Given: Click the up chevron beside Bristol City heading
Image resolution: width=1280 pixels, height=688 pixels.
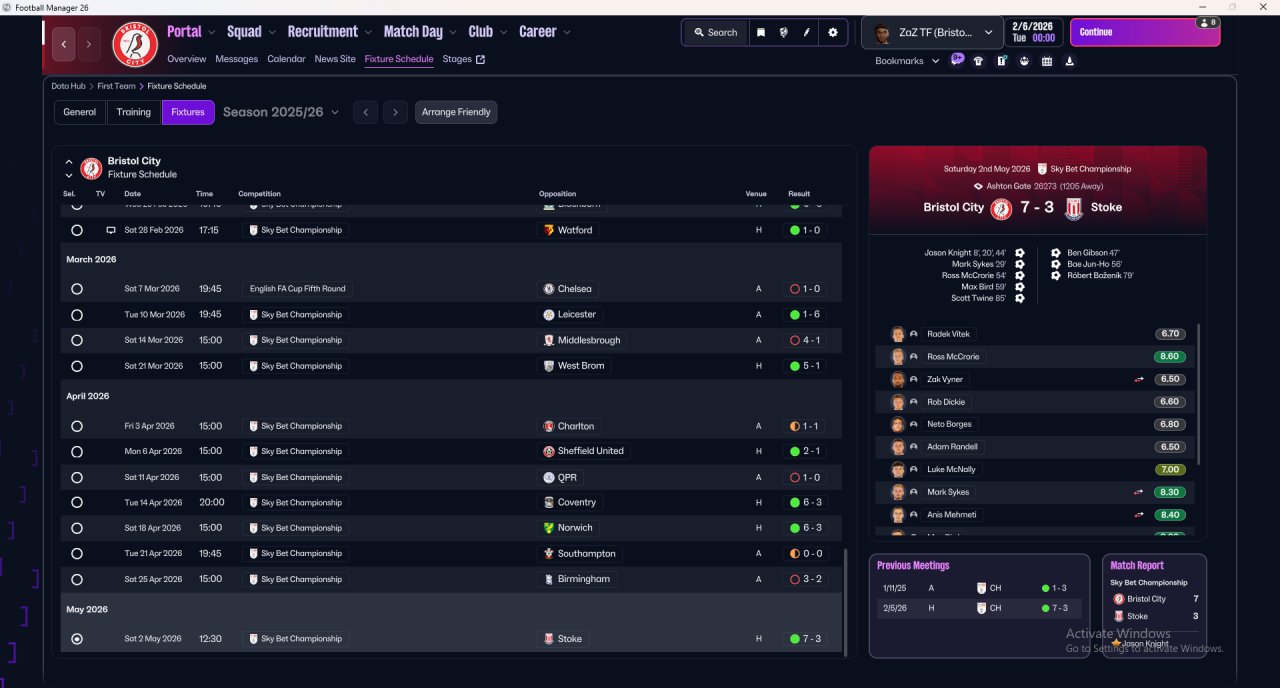Looking at the screenshot, I should click(x=69, y=161).
